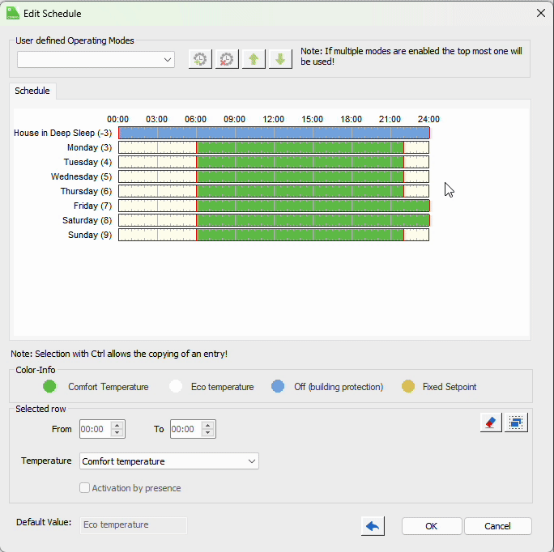Click the select all entries icon
The width and height of the screenshot is (554, 552).
pyautogui.click(x=516, y=422)
